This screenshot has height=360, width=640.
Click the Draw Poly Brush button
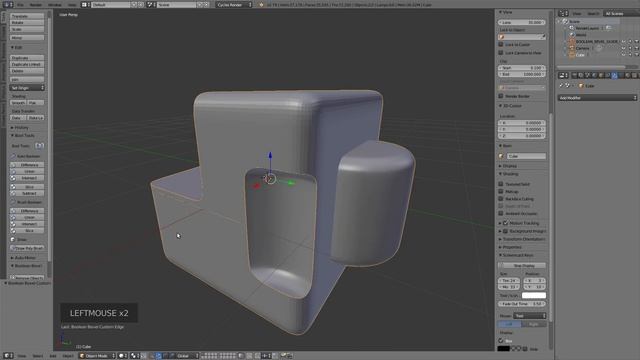pos(27,248)
